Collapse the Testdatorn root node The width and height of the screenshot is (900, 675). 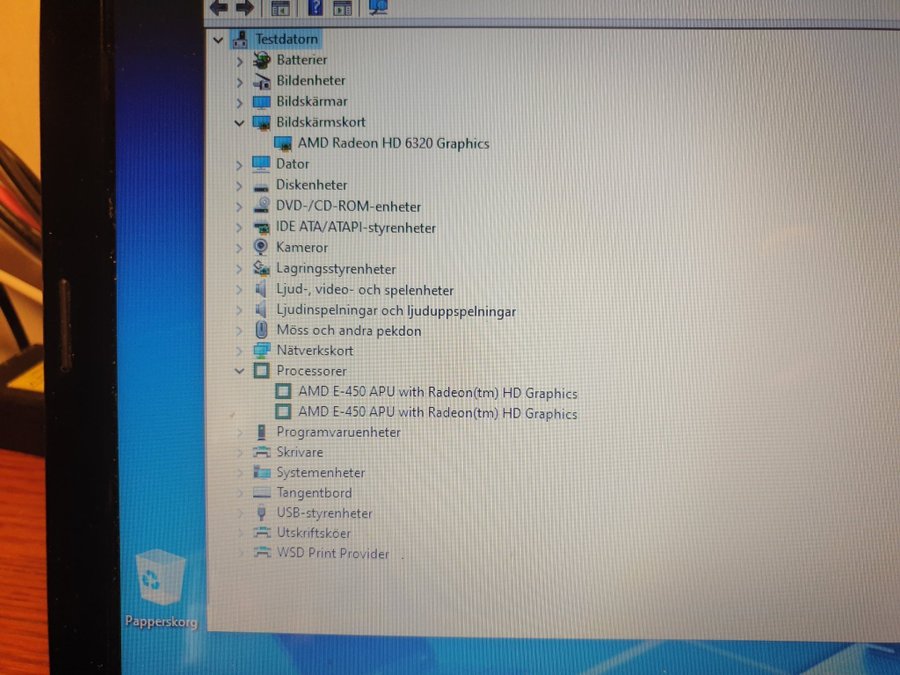pyautogui.click(x=218, y=40)
